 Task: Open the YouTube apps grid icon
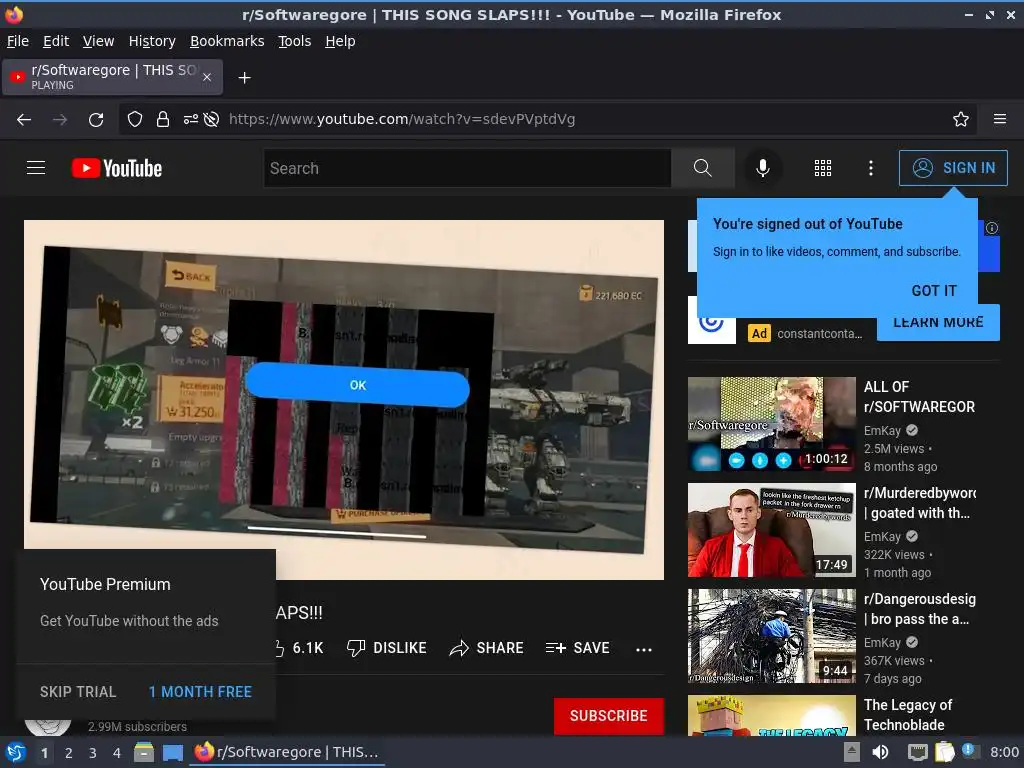[823, 168]
